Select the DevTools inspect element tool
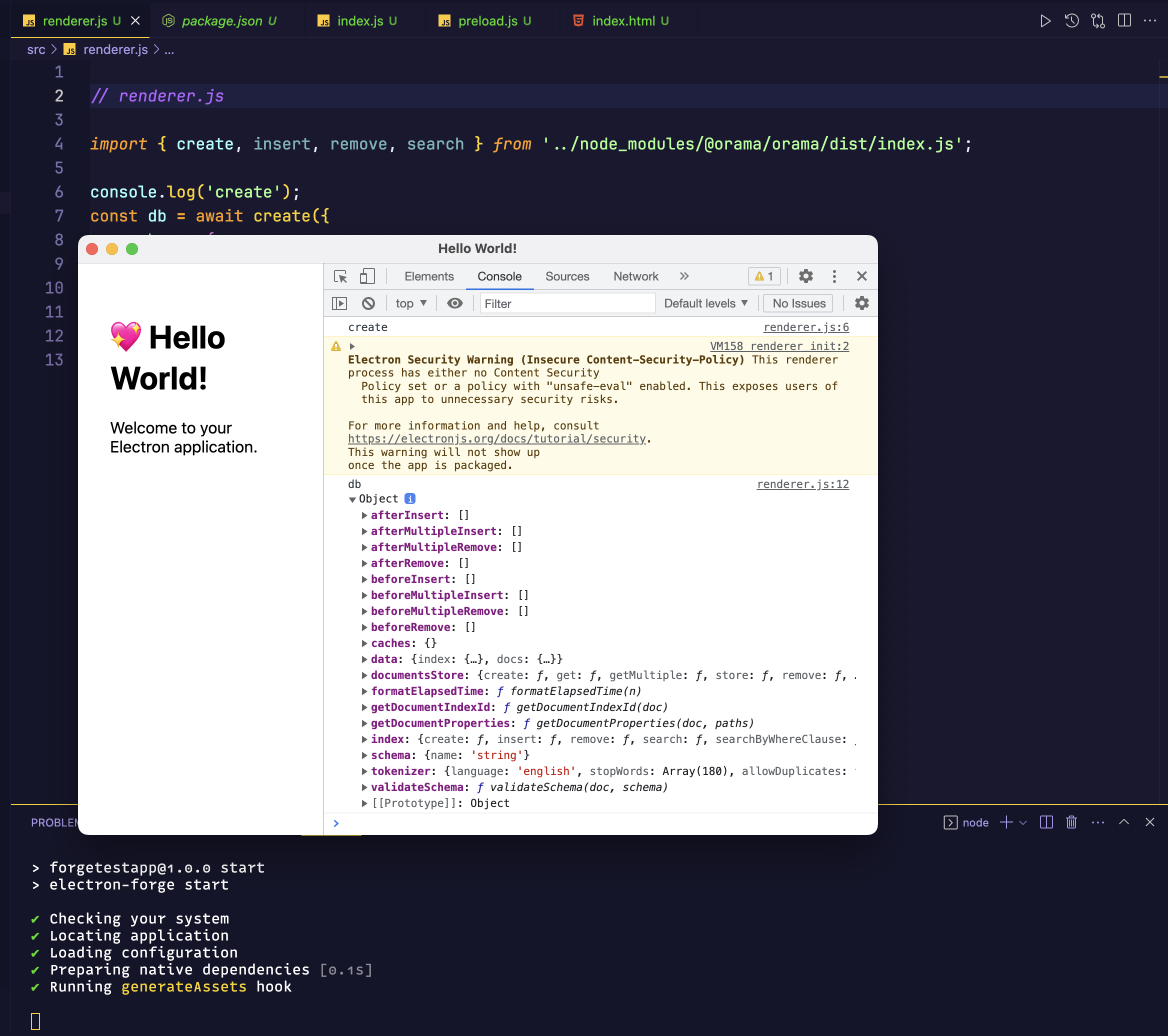Screen dimensions: 1168x1036 point(340,276)
